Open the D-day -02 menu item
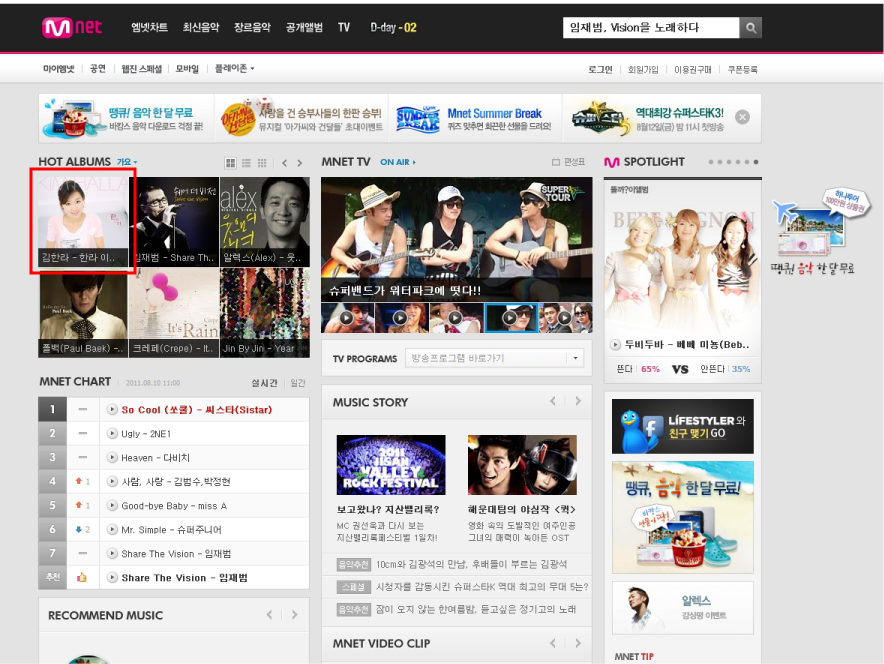 click(x=394, y=28)
